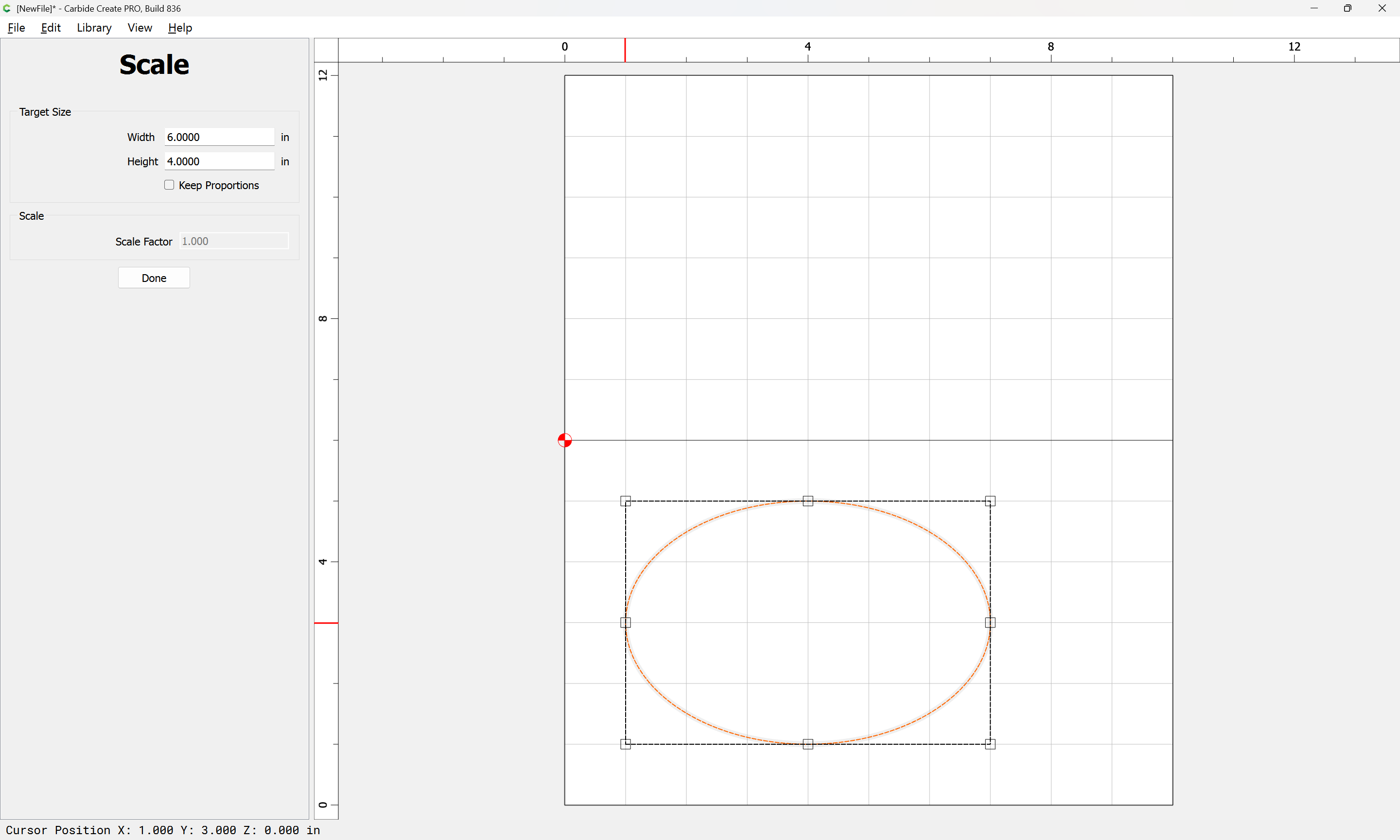Click the Scale Factor field
The height and width of the screenshot is (840, 1400).
point(234,241)
